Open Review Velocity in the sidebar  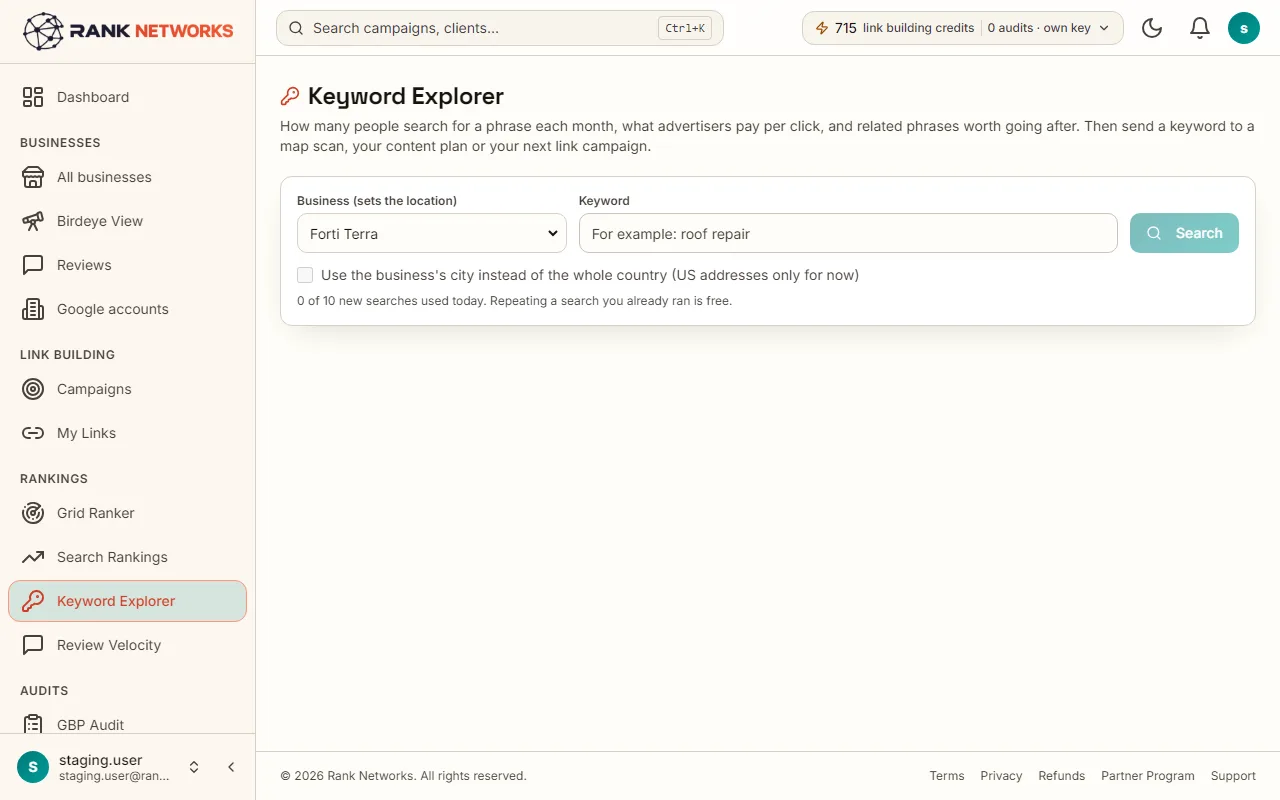[x=127, y=645]
